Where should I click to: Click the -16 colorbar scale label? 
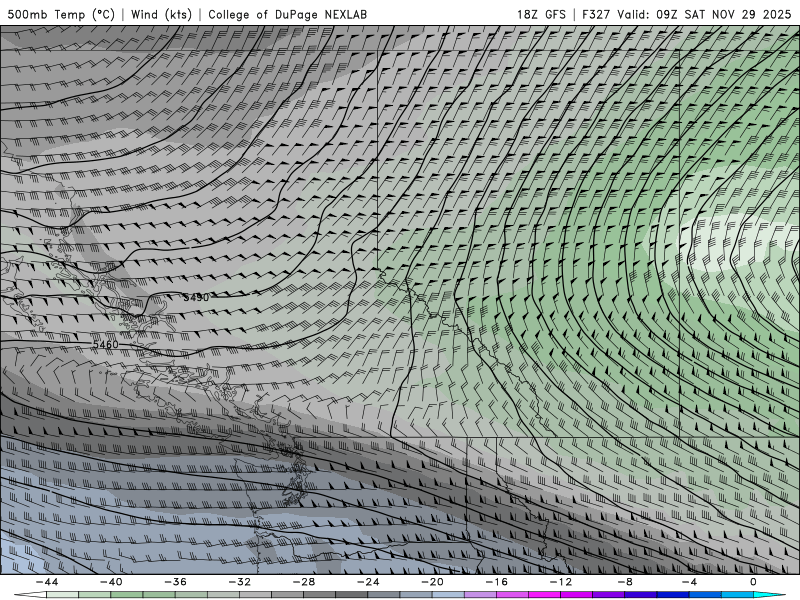pos(497,582)
